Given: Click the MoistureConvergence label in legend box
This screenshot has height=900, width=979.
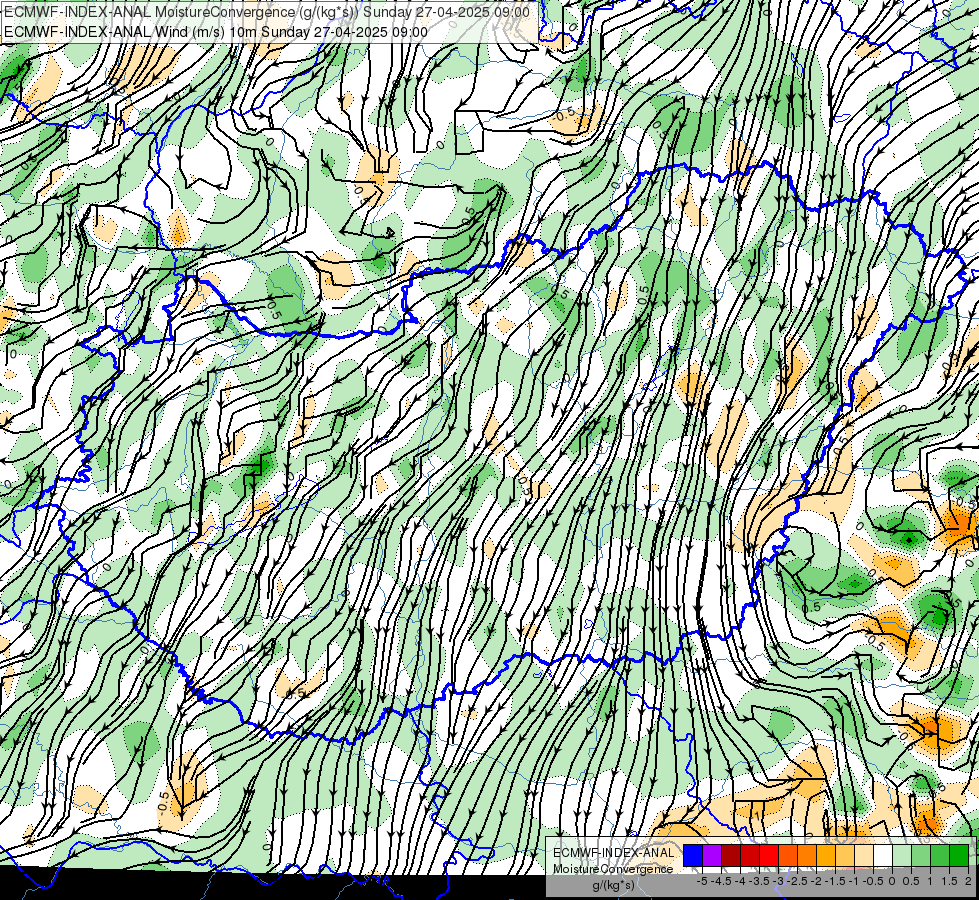Looking at the screenshot, I should [x=613, y=869].
